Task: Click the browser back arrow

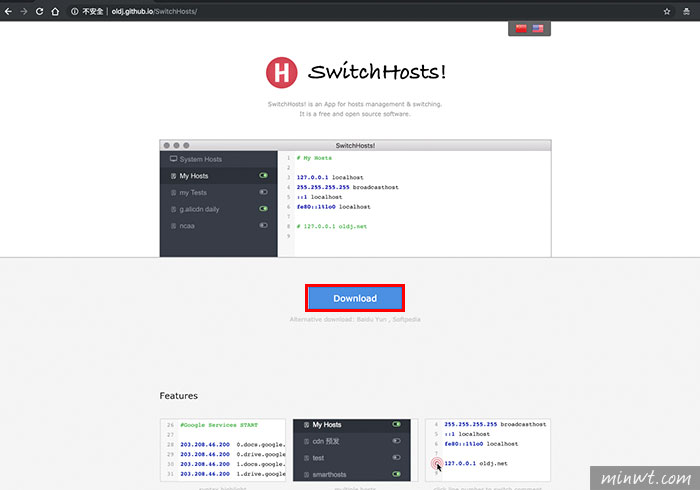Action: click(x=8, y=12)
